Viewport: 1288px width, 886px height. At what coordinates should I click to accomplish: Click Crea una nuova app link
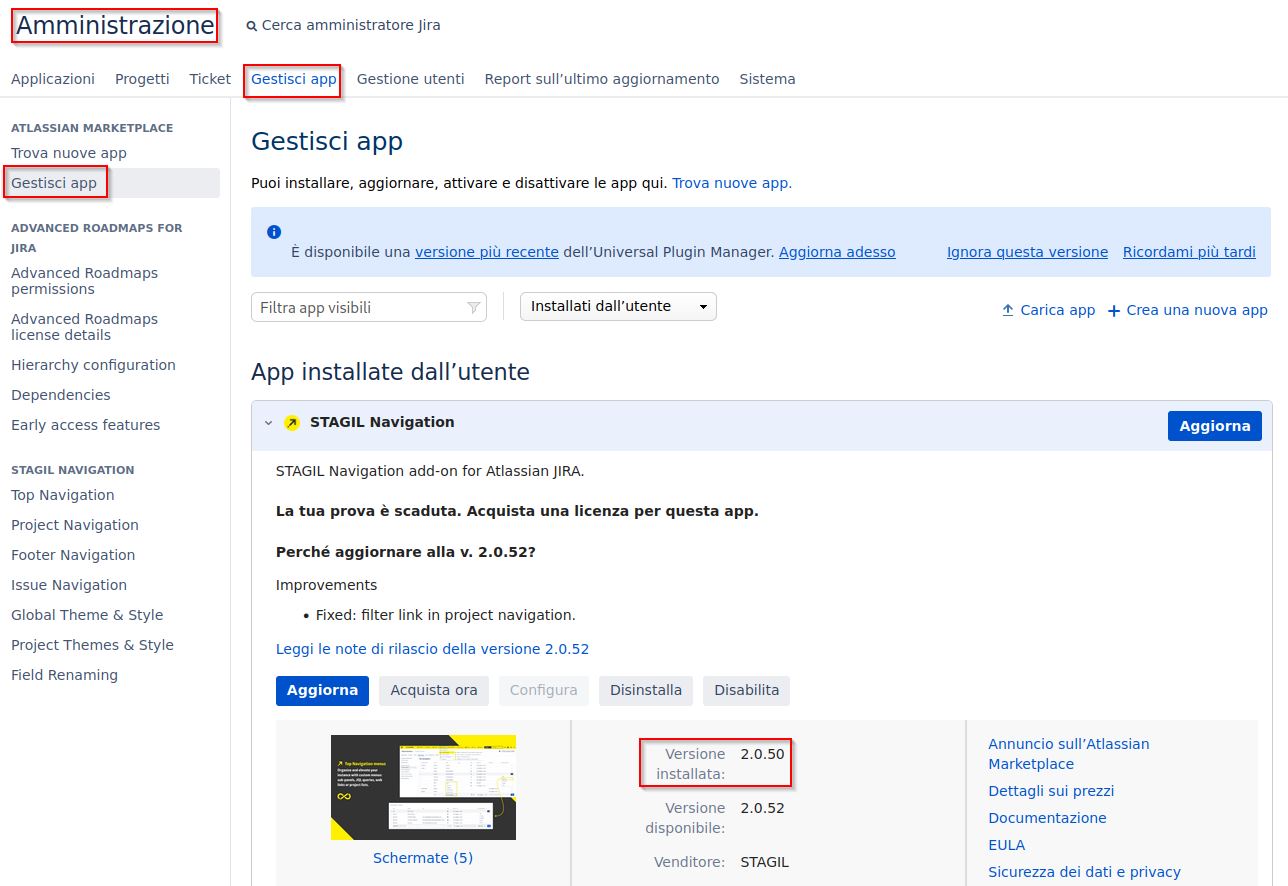point(1197,310)
